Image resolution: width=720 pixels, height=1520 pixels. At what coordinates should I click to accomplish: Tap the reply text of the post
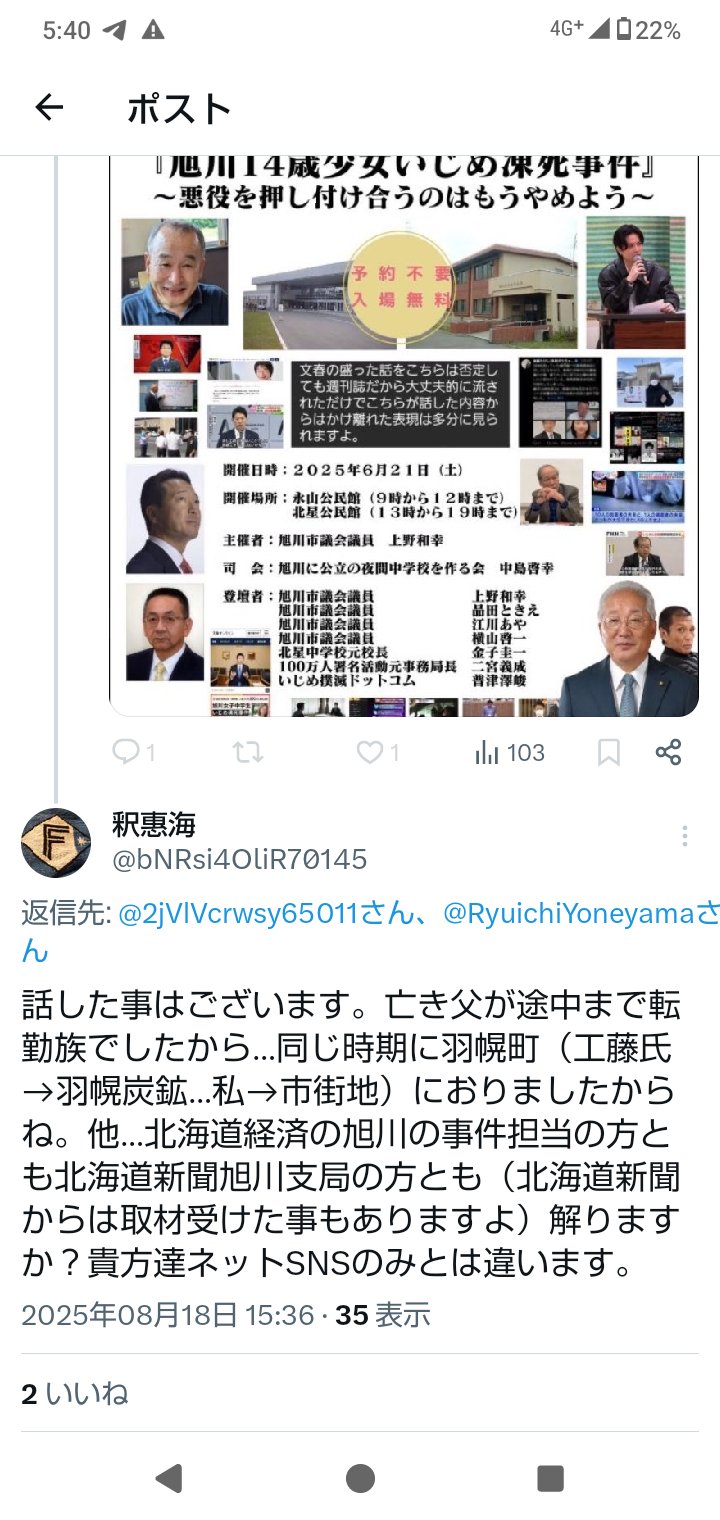tap(352, 1134)
